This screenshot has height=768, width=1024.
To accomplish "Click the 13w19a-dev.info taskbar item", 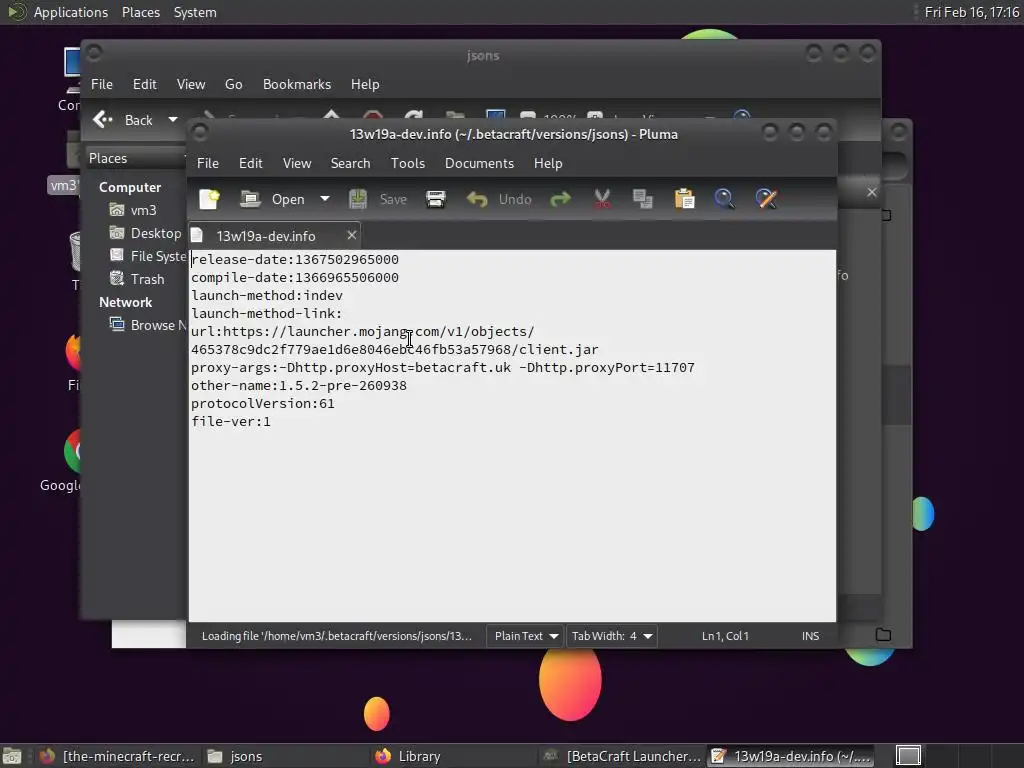I will coord(790,756).
